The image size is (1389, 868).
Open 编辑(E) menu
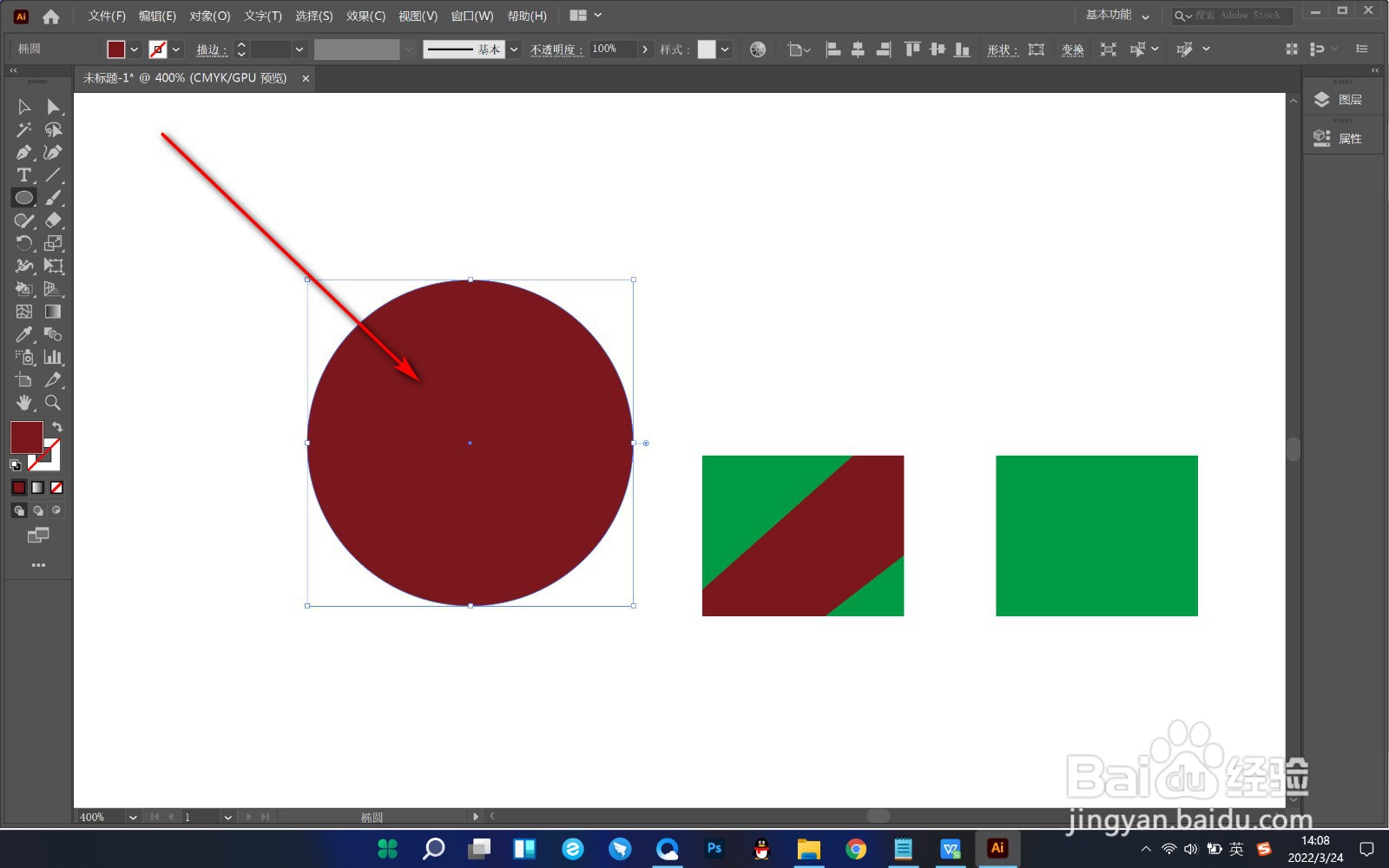tap(157, 16)
